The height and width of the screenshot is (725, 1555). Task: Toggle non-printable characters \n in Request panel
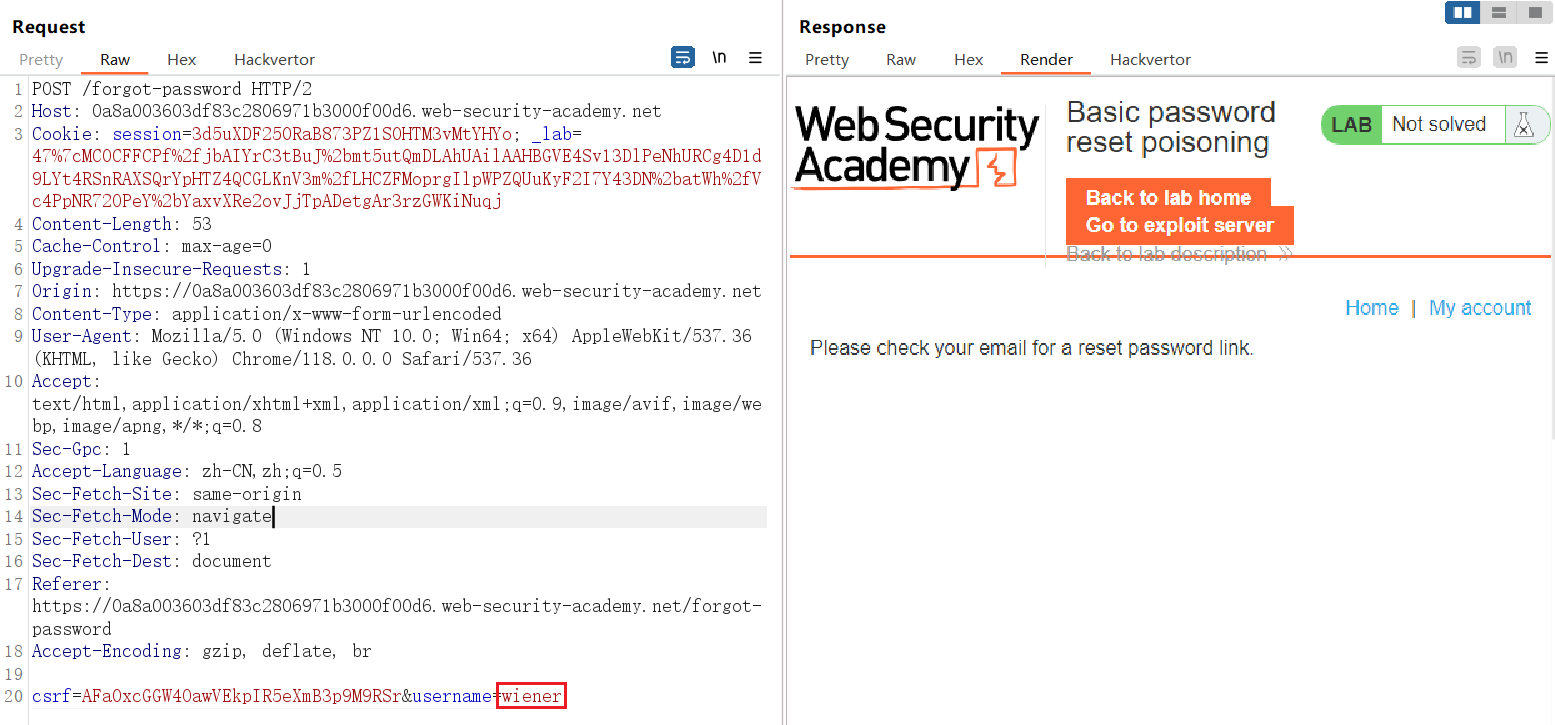(719, 57)
